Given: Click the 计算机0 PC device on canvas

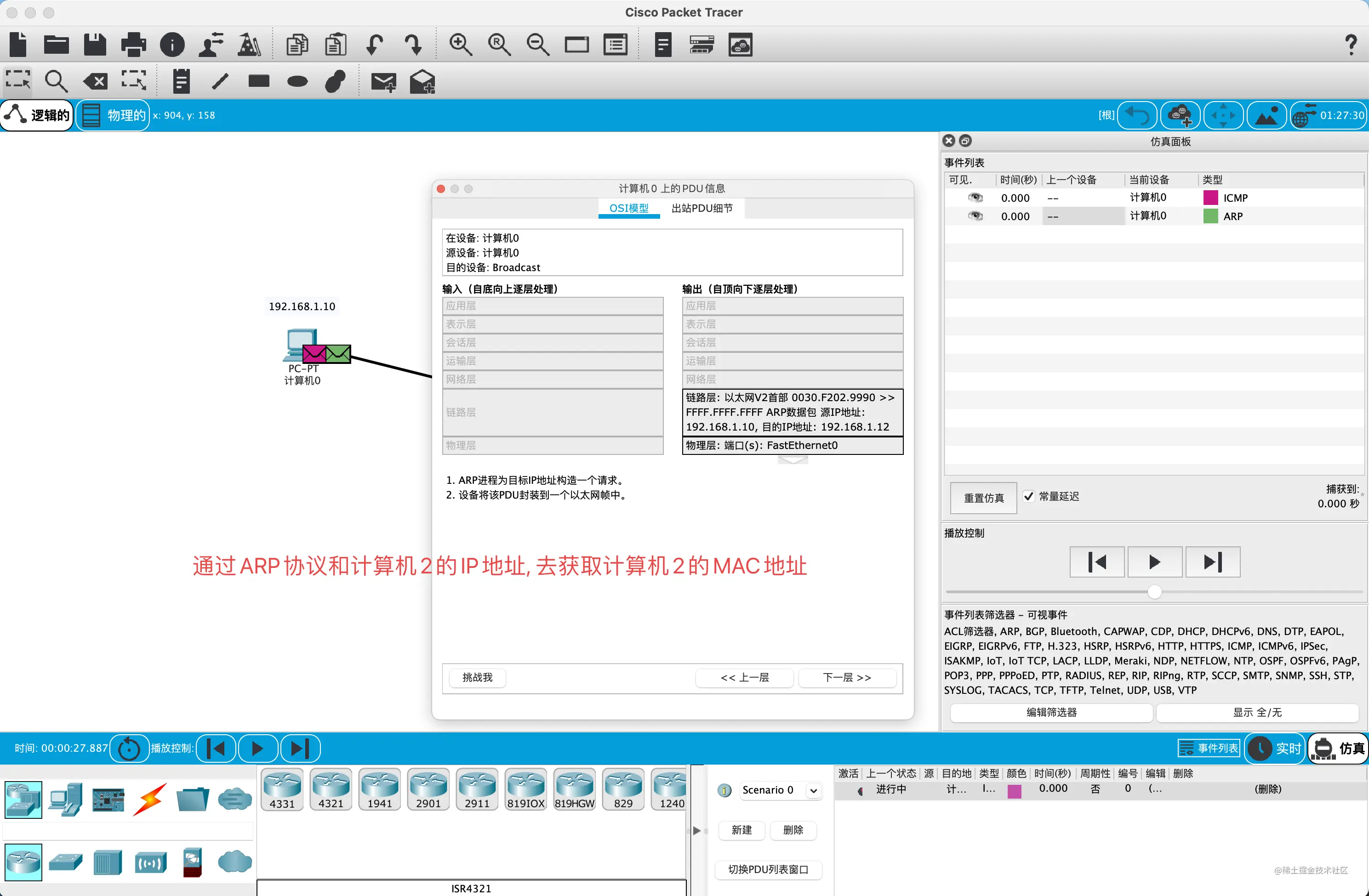Looking at the screenshot, I should pyautogui.click(x=300, y=345).
